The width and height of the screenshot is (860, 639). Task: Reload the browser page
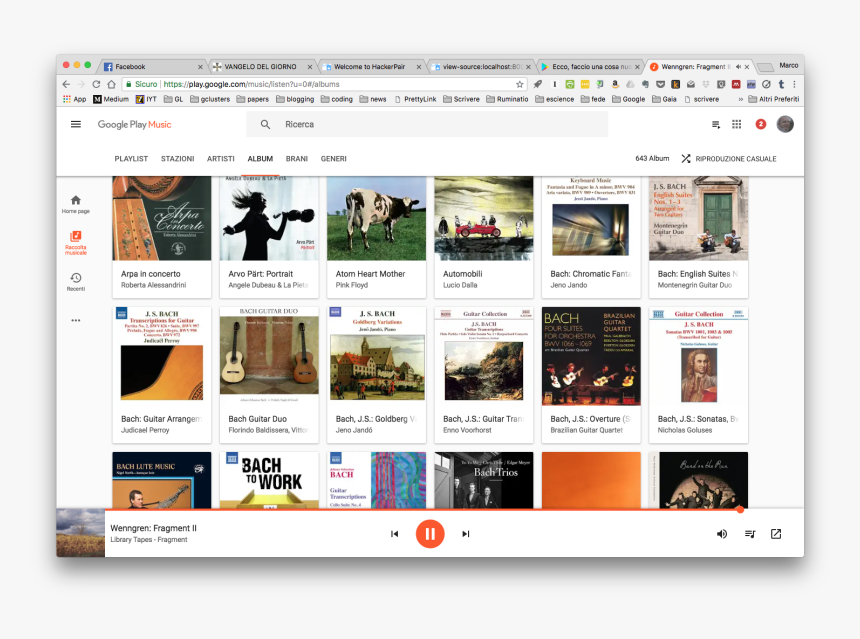[x=96, y=84]
